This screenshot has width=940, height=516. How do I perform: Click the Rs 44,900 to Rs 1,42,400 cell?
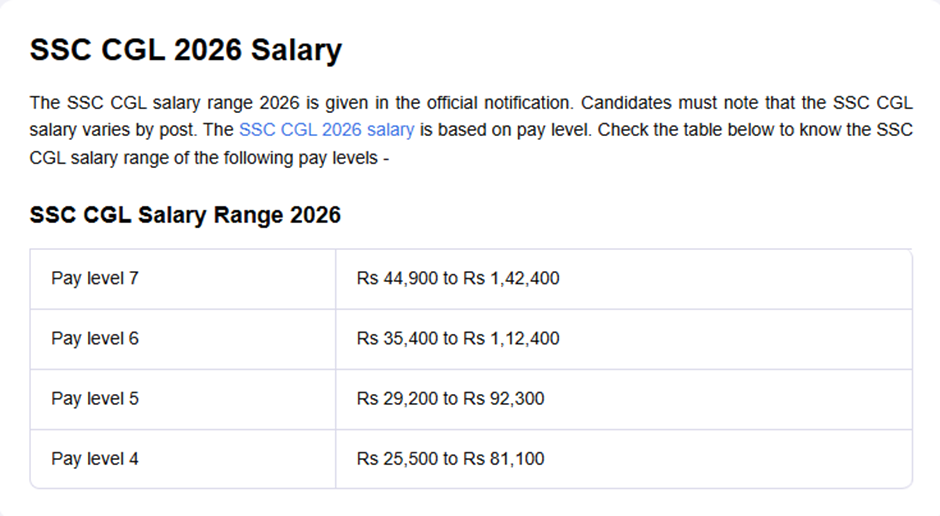(624, 279)
